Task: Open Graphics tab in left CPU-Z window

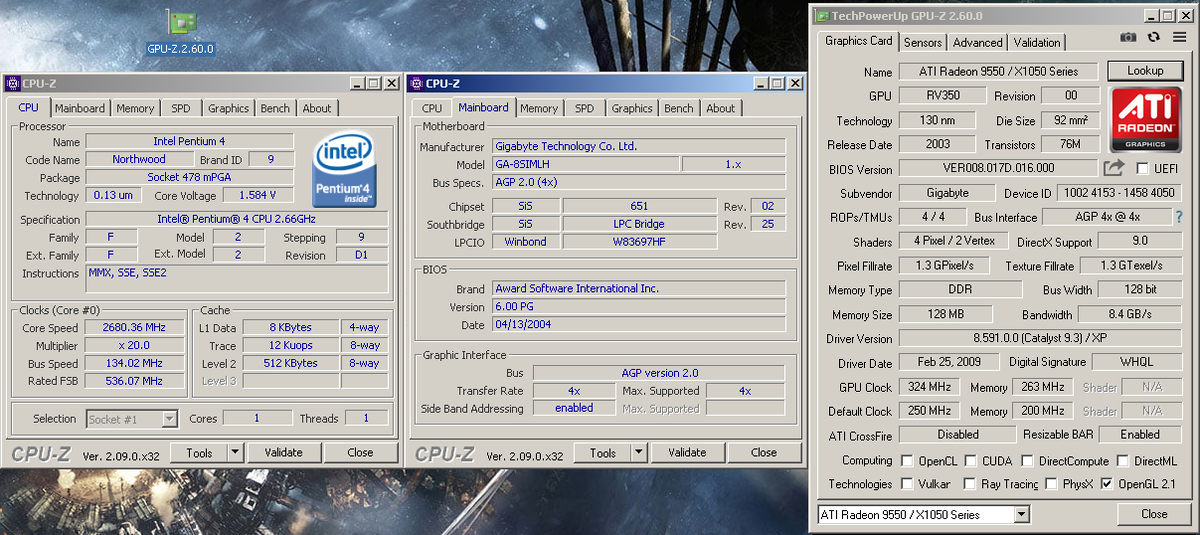Action: click(x=228, y=108)
